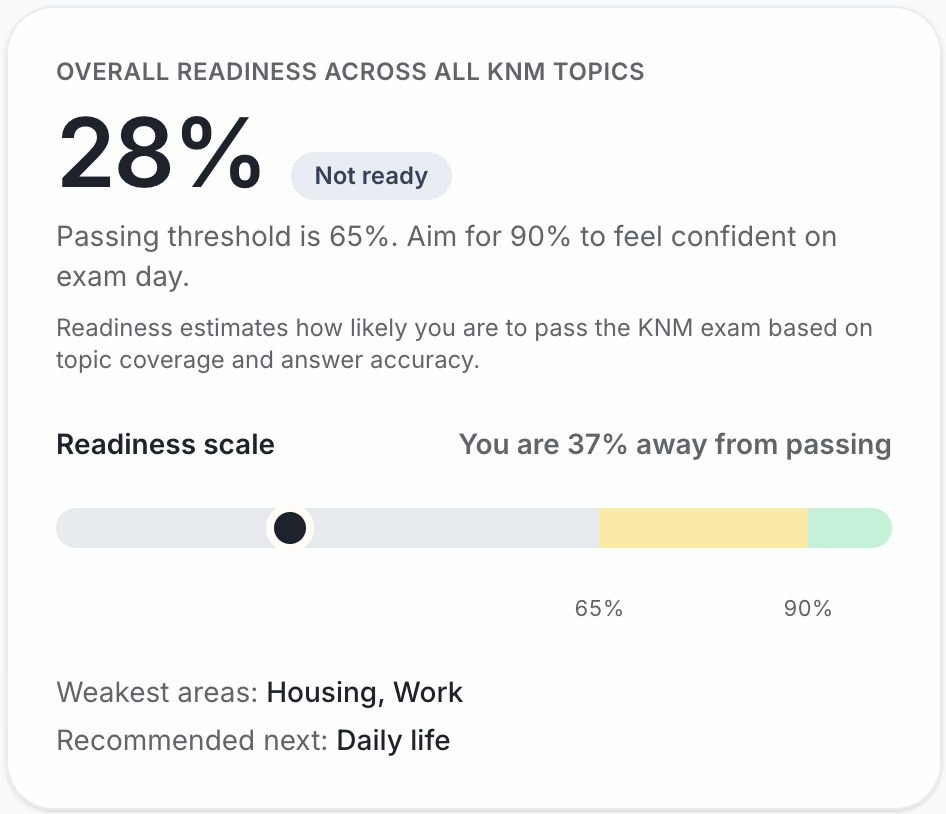Click the green confident zone of the scale

(x=849, y=528)
